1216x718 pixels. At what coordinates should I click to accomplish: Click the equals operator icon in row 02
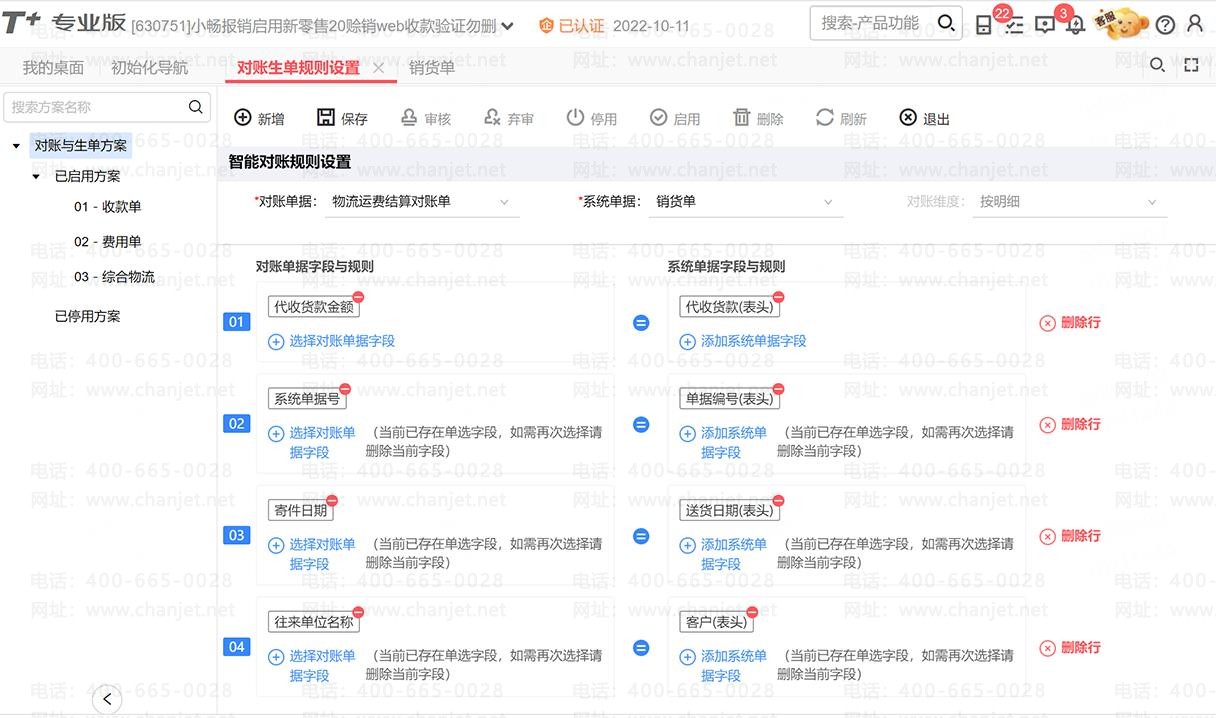click(x=641, y=425)
